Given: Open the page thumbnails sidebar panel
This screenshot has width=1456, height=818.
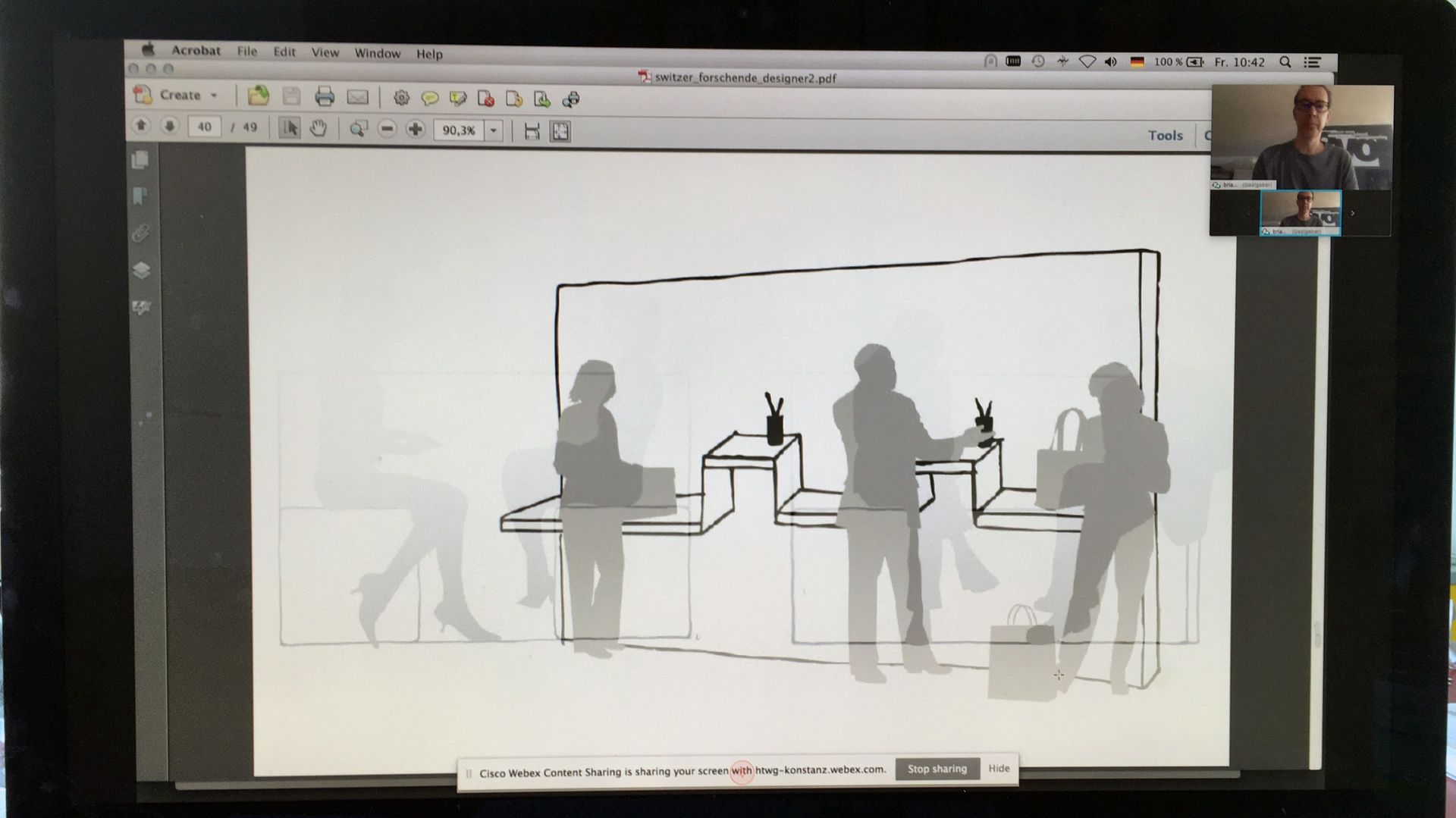Looking at the screenshot, I should coord(140,160).
